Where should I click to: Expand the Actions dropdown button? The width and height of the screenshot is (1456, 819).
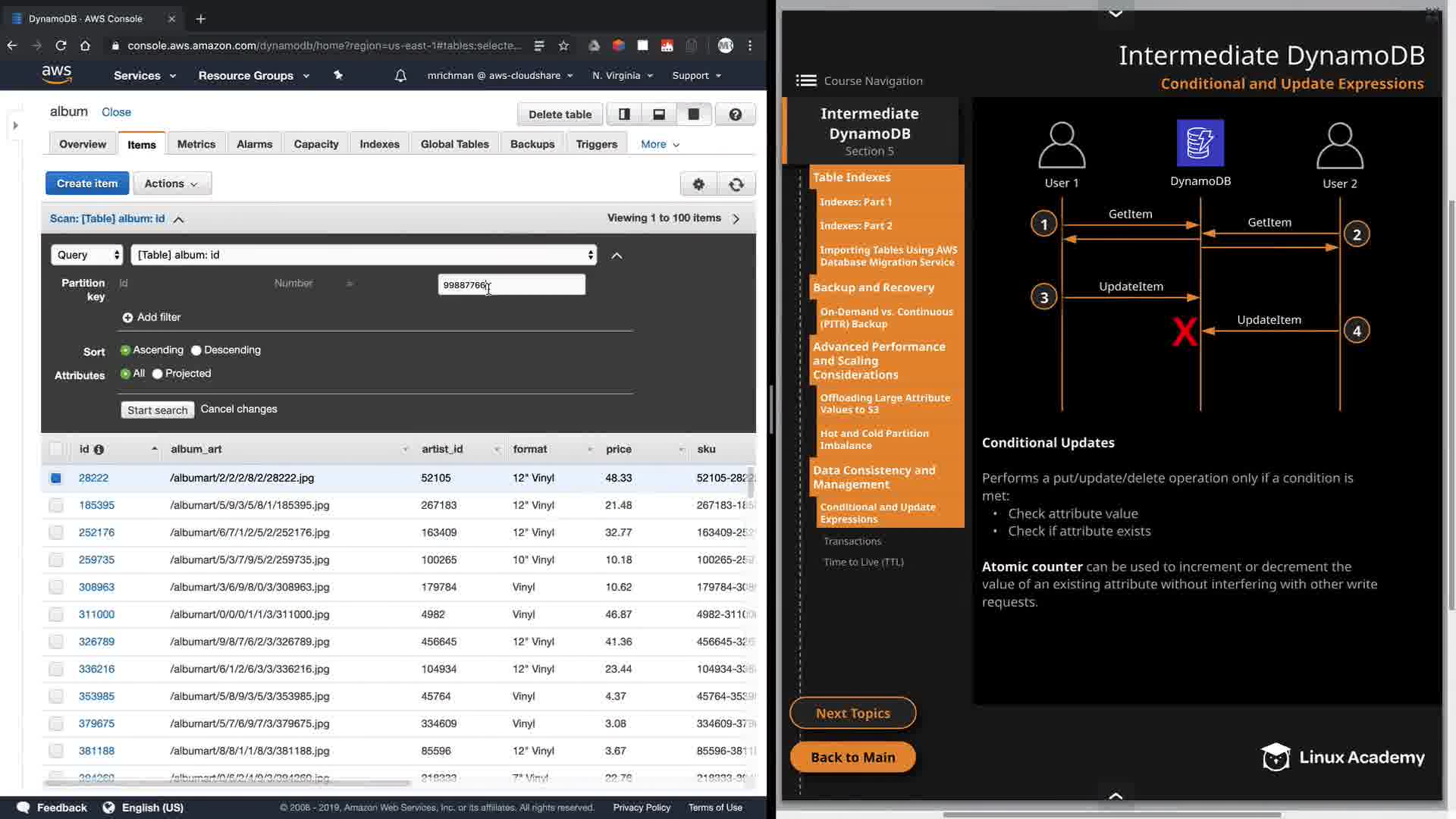click(x=172, y=184)
